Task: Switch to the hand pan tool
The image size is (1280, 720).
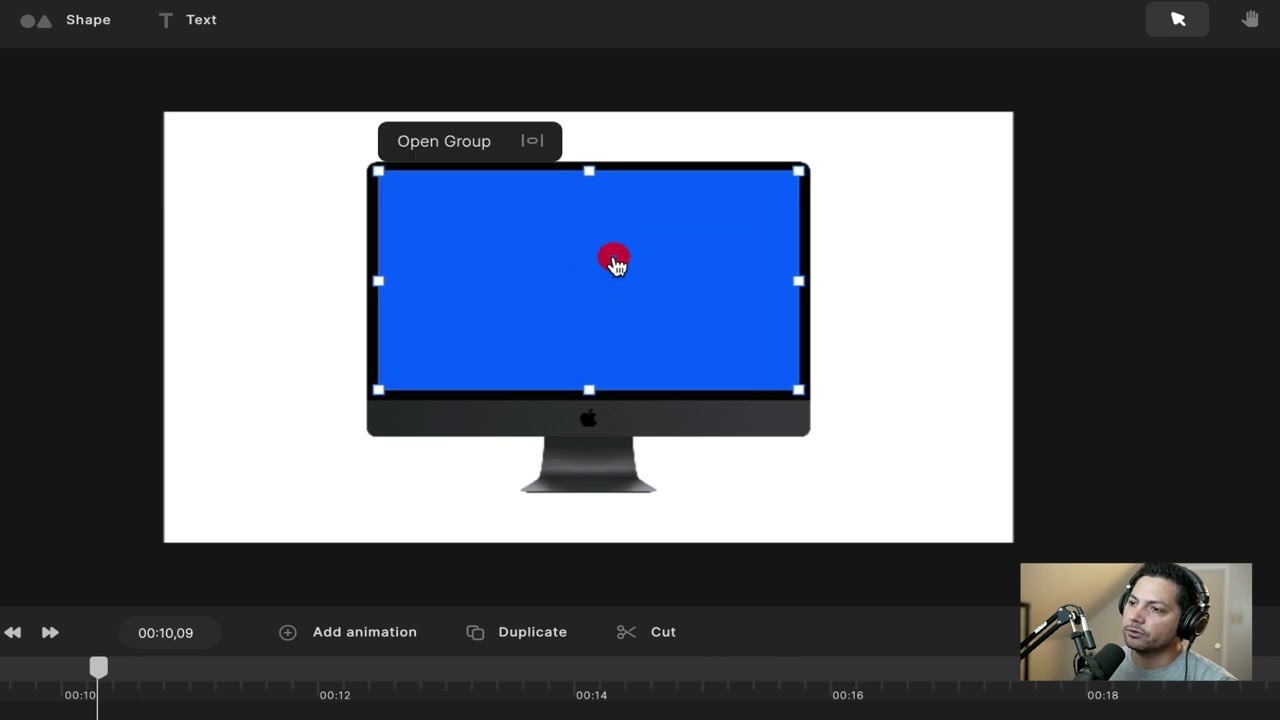Action: coord(1250,19)
